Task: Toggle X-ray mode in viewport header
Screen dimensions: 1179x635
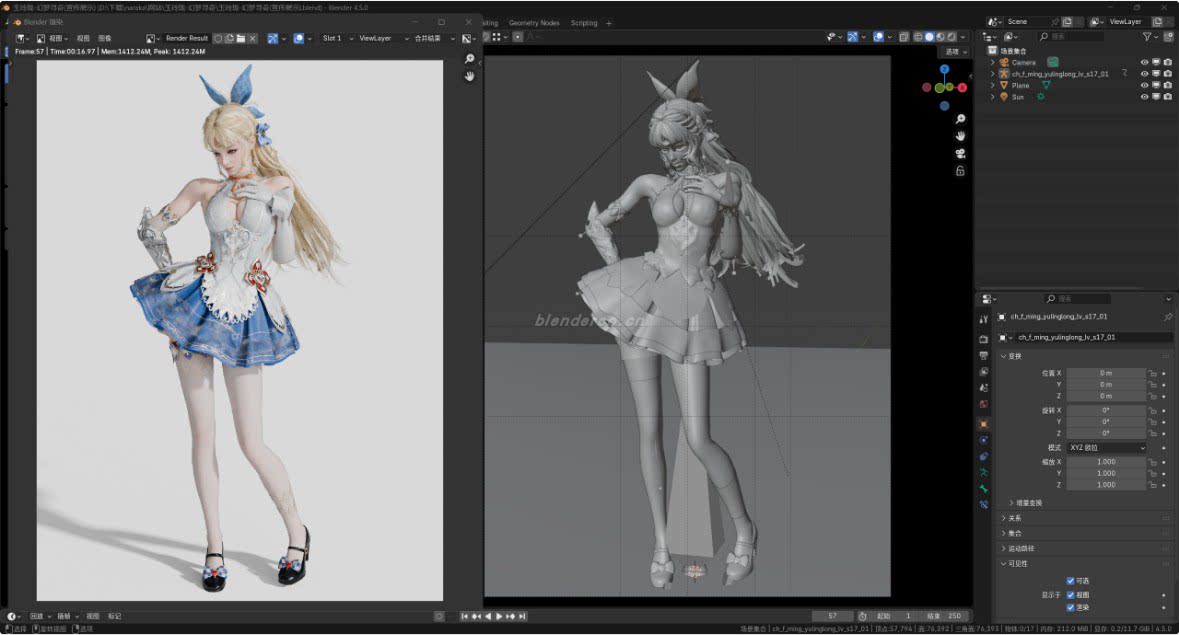Action: click(x=903, y=38)
